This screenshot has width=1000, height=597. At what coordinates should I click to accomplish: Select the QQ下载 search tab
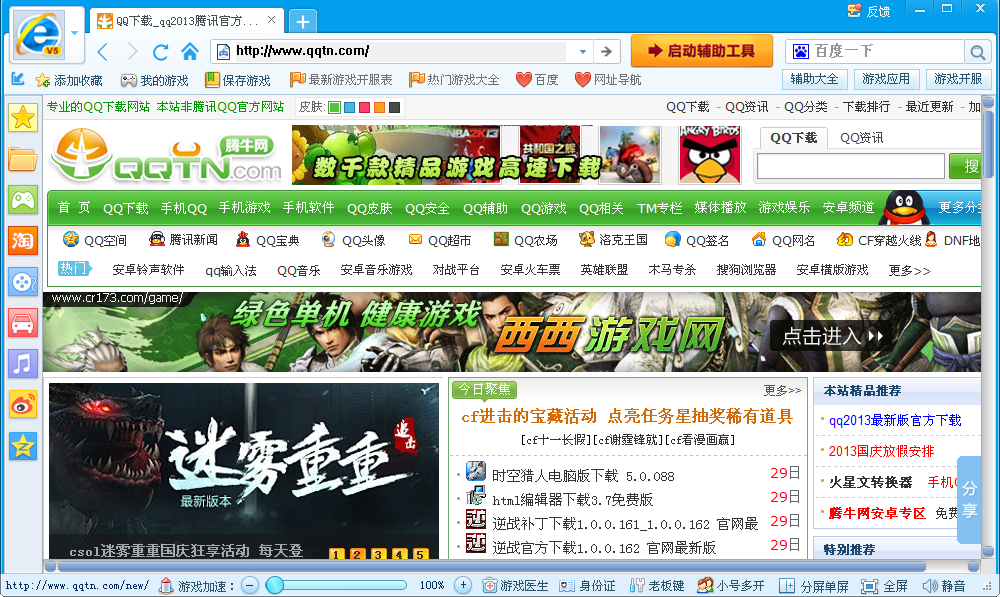[x=793, y=138]
